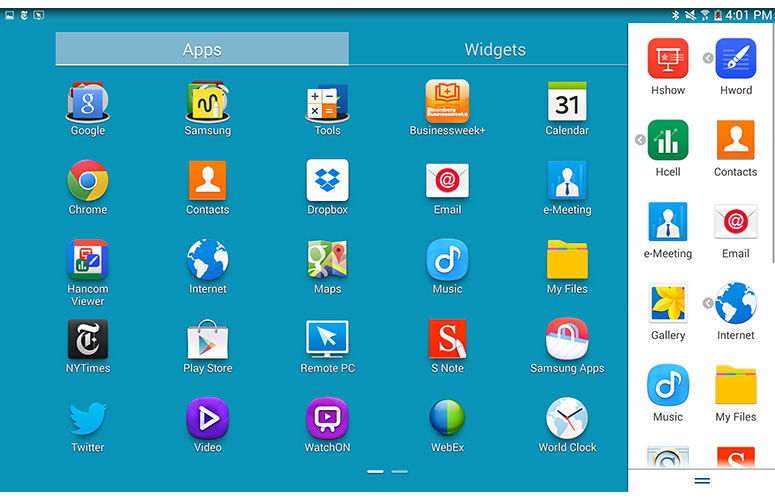775x500 pixels.
Task: Tap the 4:01 PM clock
Action: [748, 15]
